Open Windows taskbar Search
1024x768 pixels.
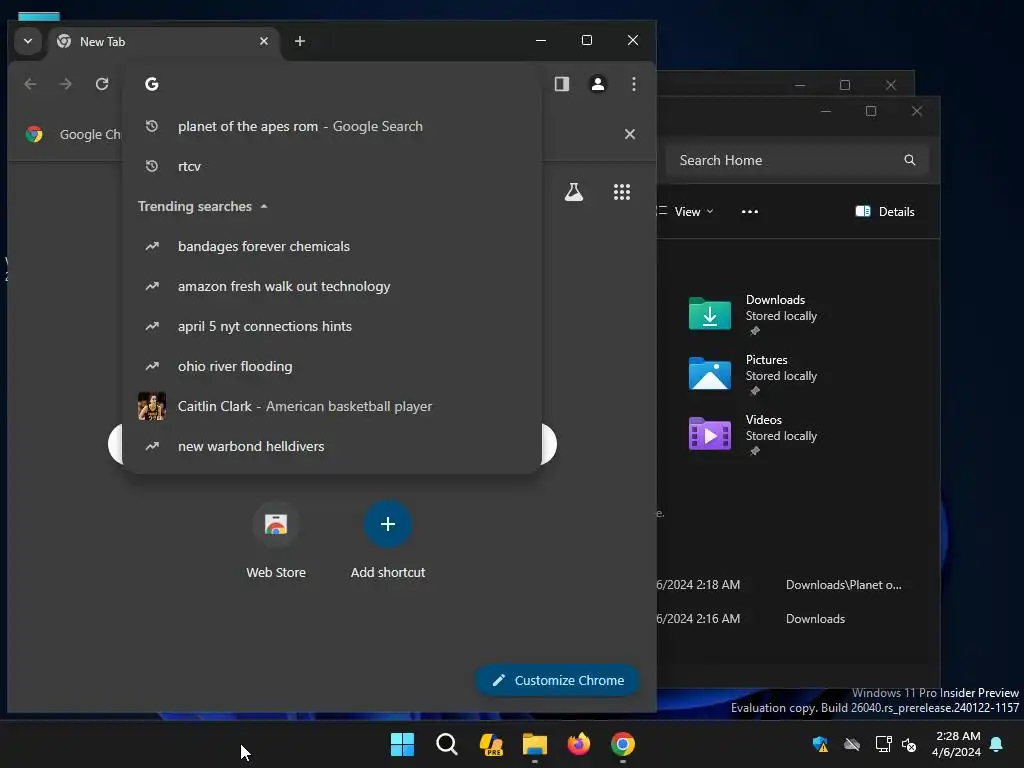point(447,744)
